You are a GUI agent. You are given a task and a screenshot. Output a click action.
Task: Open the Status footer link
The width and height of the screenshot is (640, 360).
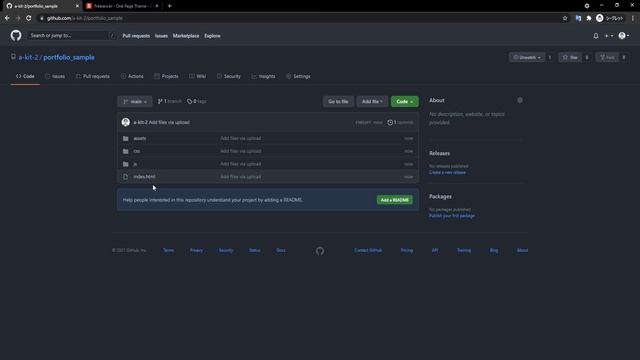click(x=255, y=250)
